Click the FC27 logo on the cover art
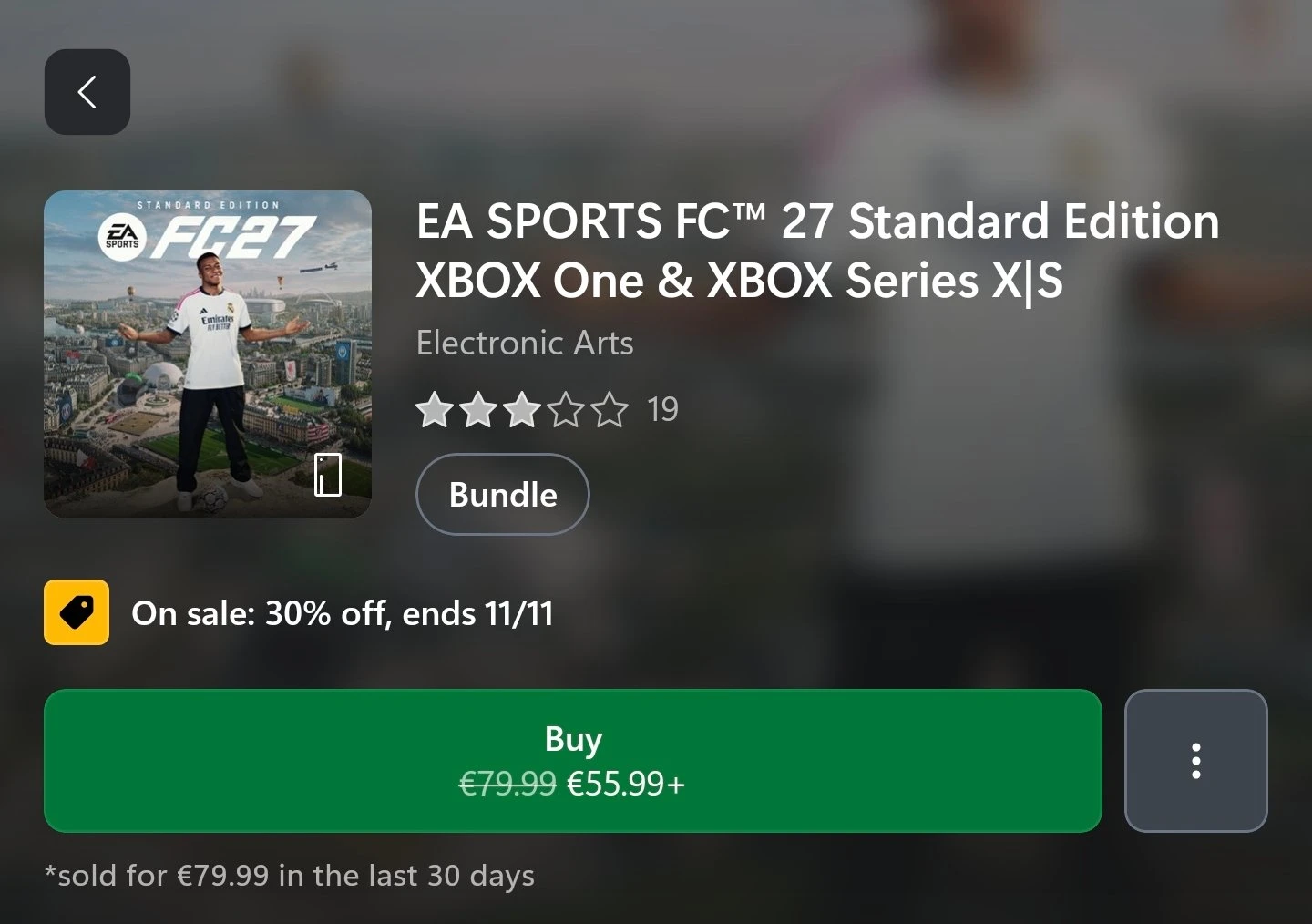1312x924 pixels. pyautogui.click(x=233, y=238)
